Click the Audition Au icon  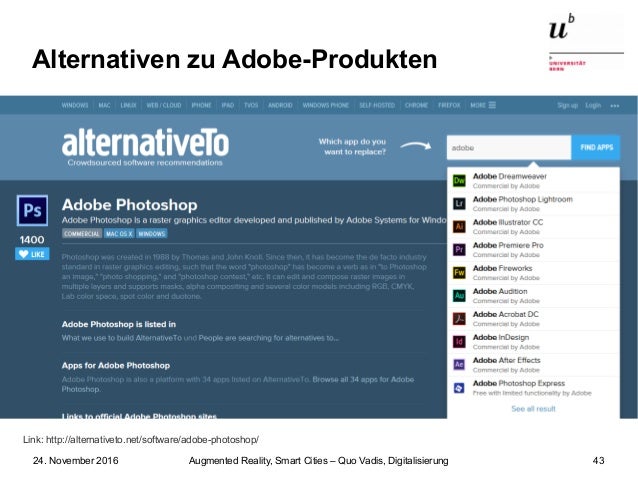coord(459,295)
